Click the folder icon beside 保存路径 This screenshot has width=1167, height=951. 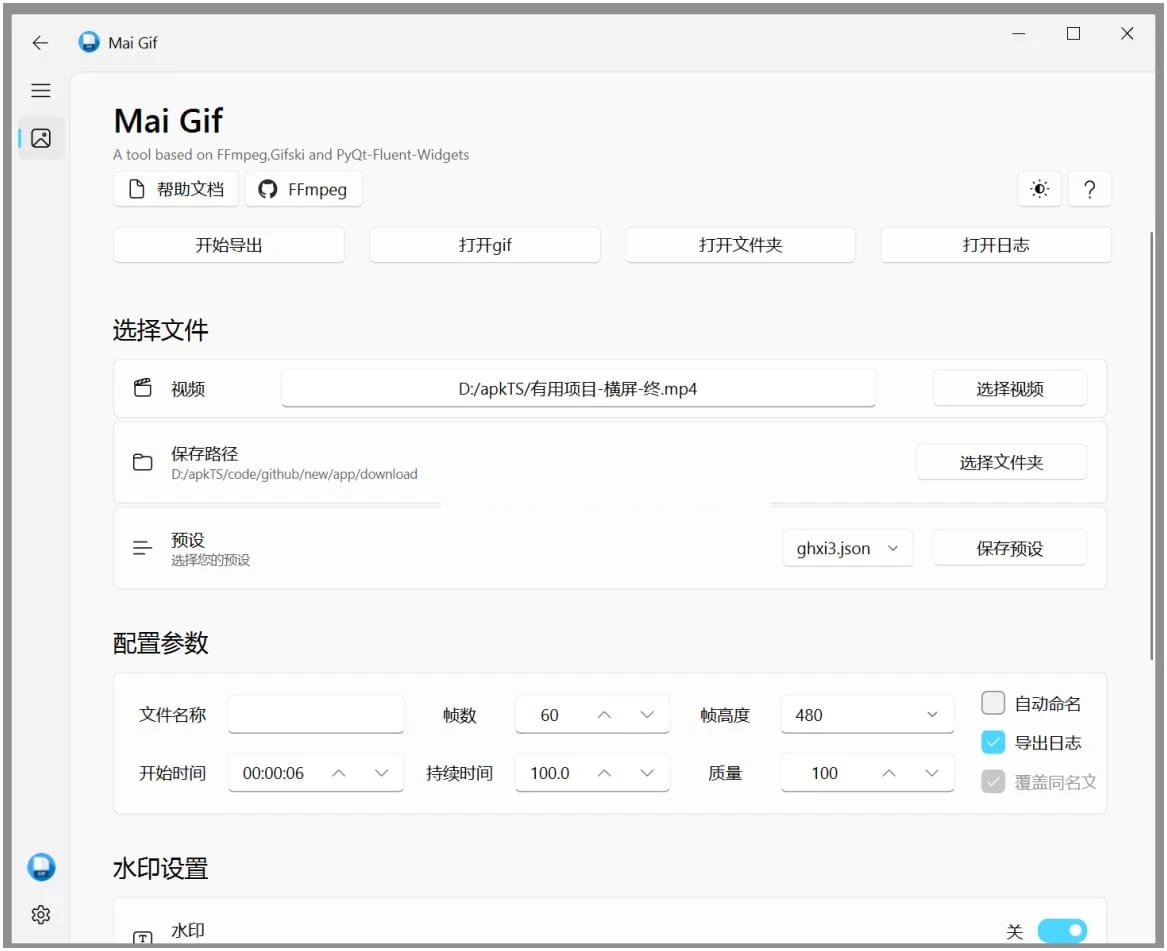[142, 461]
